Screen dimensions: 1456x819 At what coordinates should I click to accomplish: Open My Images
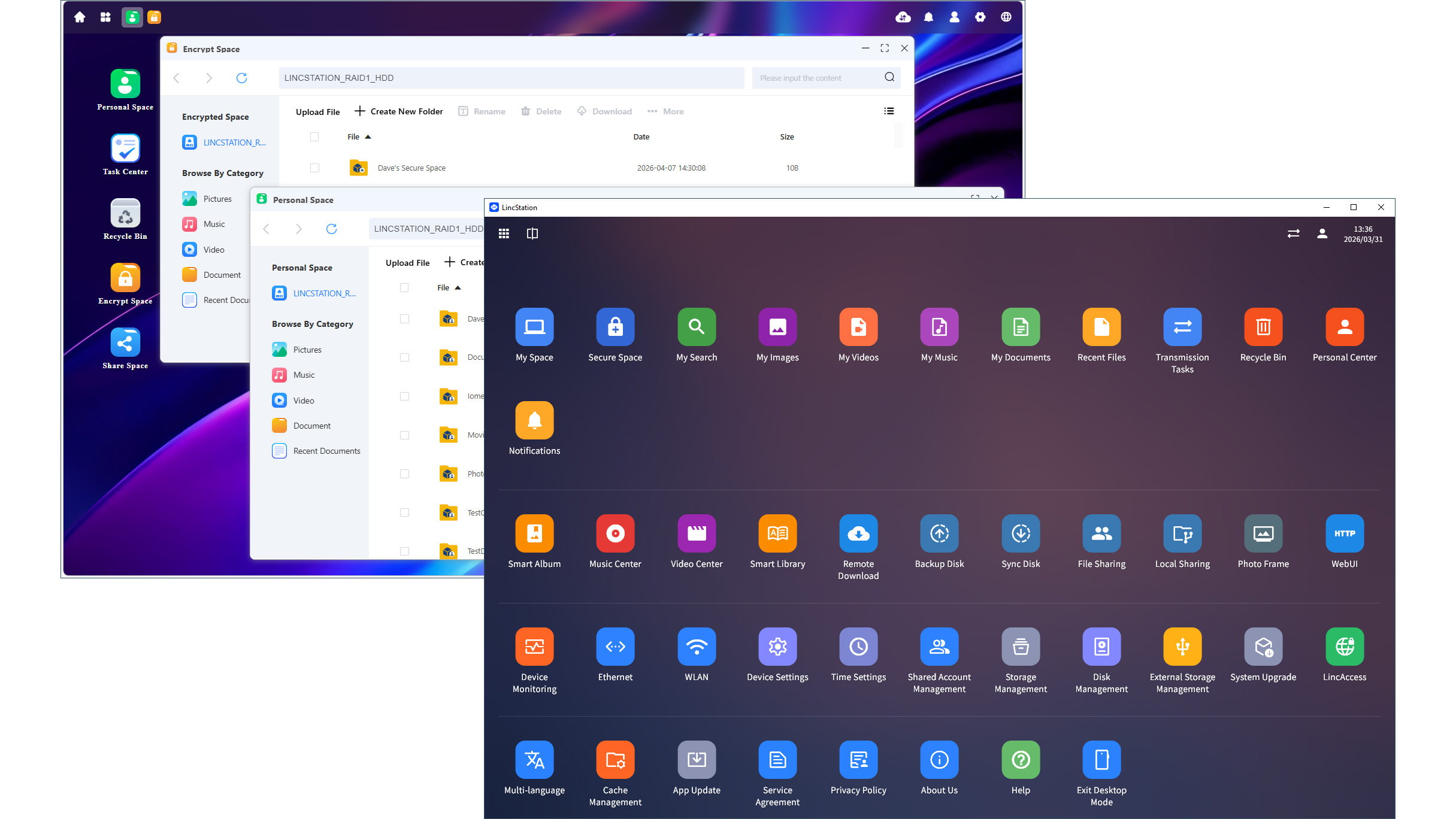777,327
